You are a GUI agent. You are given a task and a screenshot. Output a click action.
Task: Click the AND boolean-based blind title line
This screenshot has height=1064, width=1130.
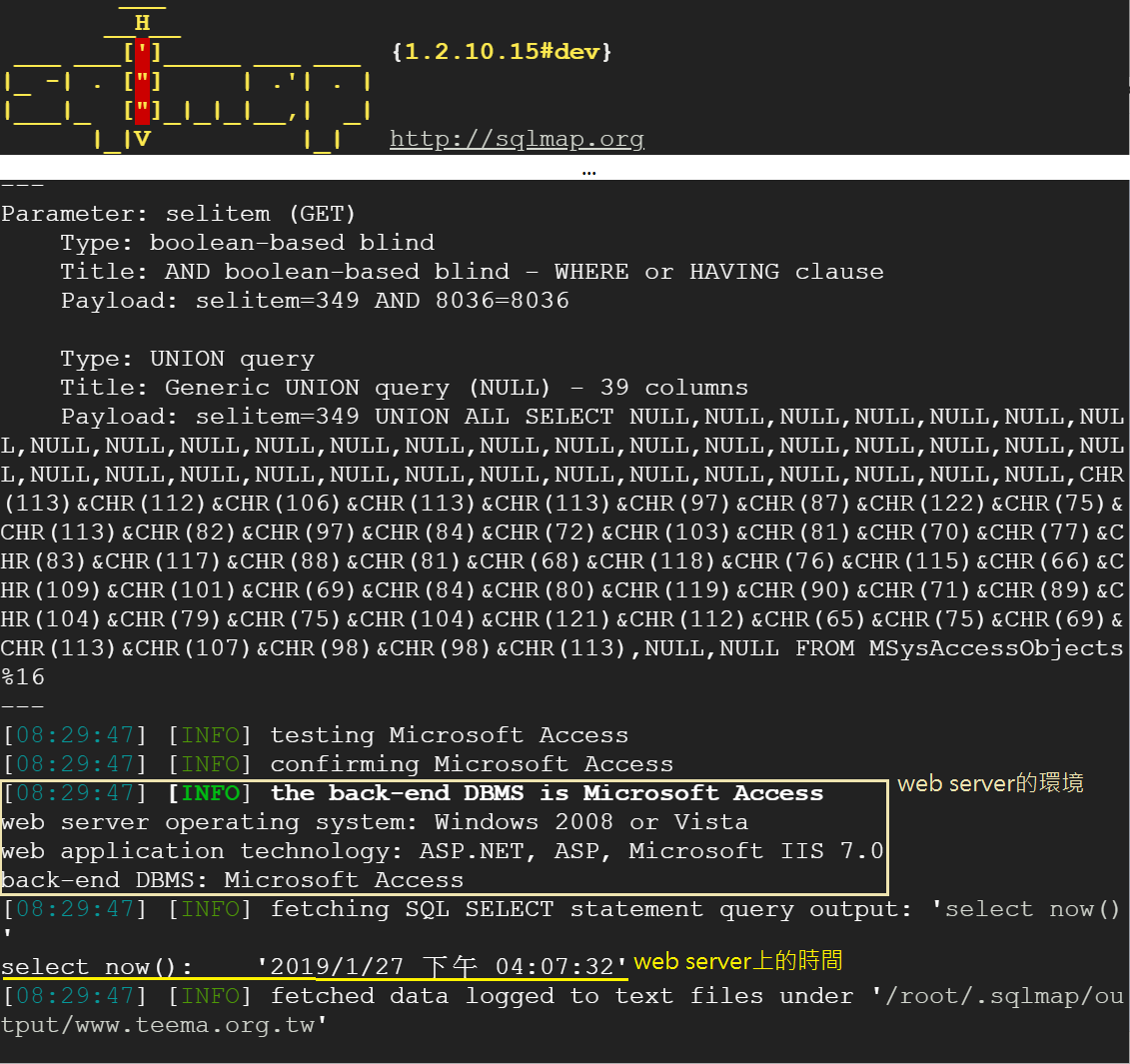[x=472, y=272]
